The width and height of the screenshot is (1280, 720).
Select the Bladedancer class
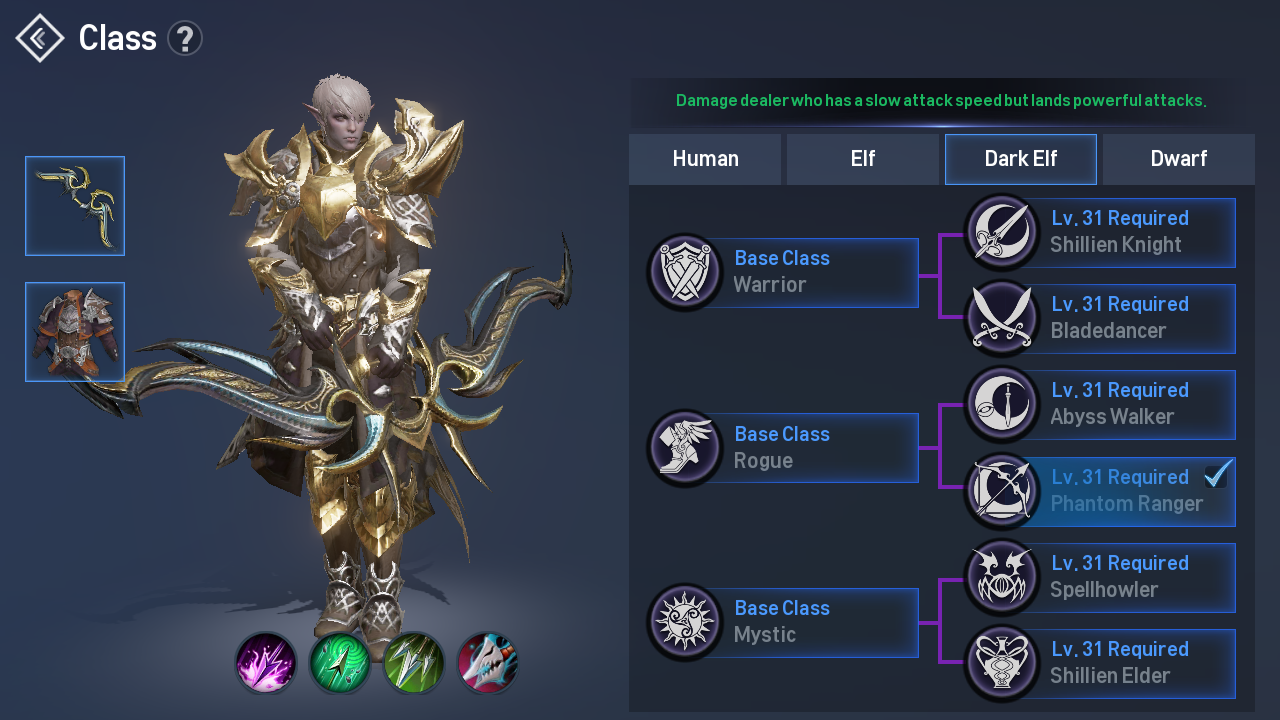point(1100,318)
